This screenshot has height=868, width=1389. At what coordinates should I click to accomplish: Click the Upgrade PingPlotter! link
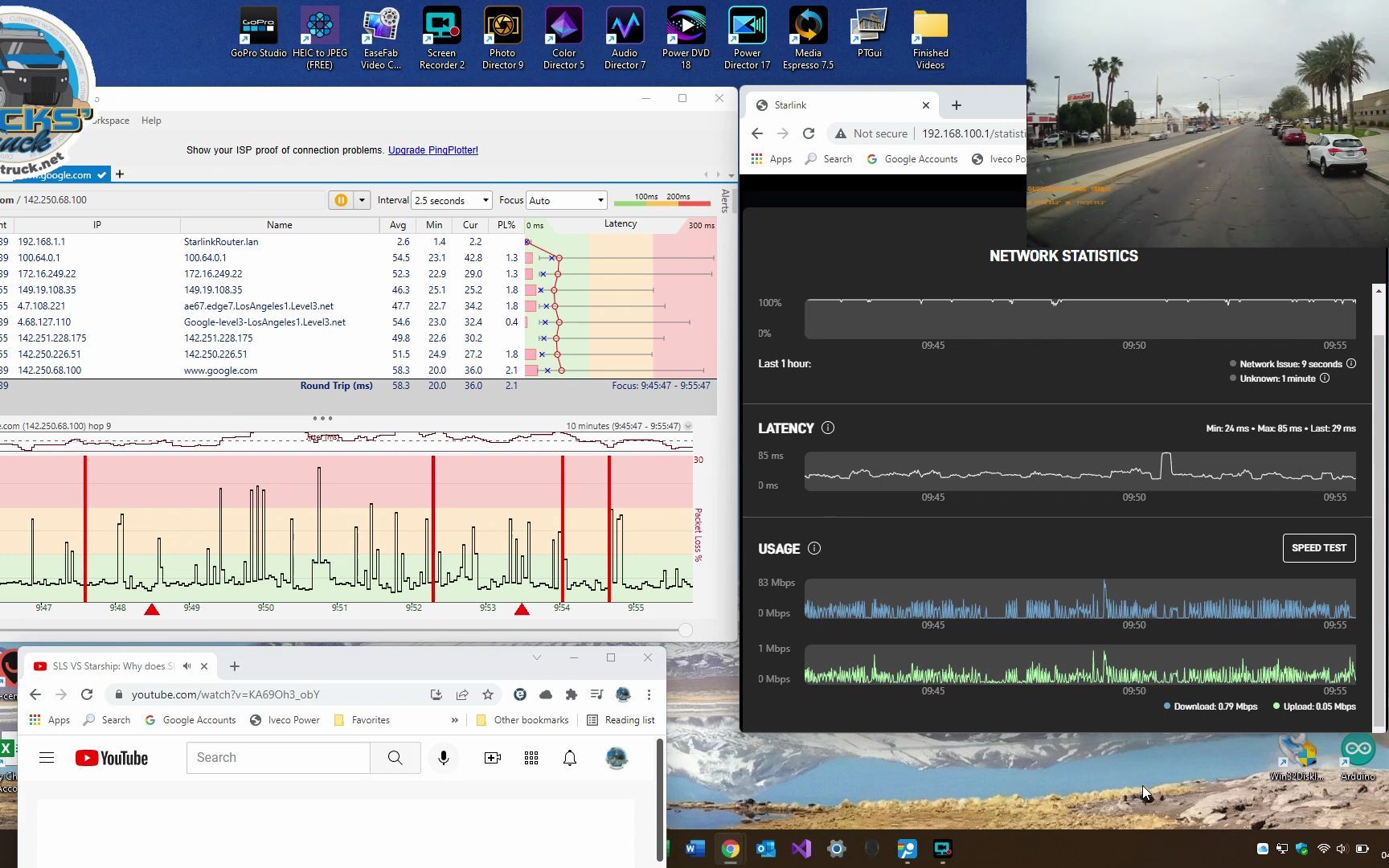tap(433, 150)
